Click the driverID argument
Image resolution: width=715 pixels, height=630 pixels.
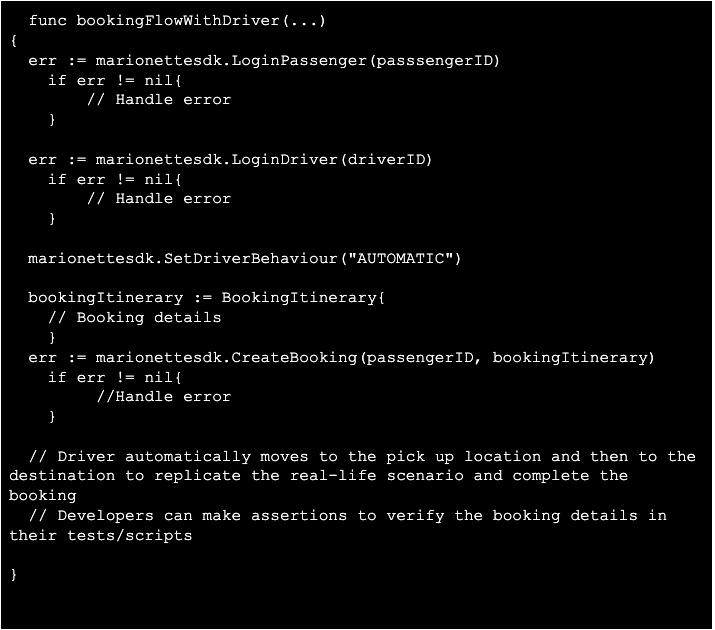coord(387,160)
